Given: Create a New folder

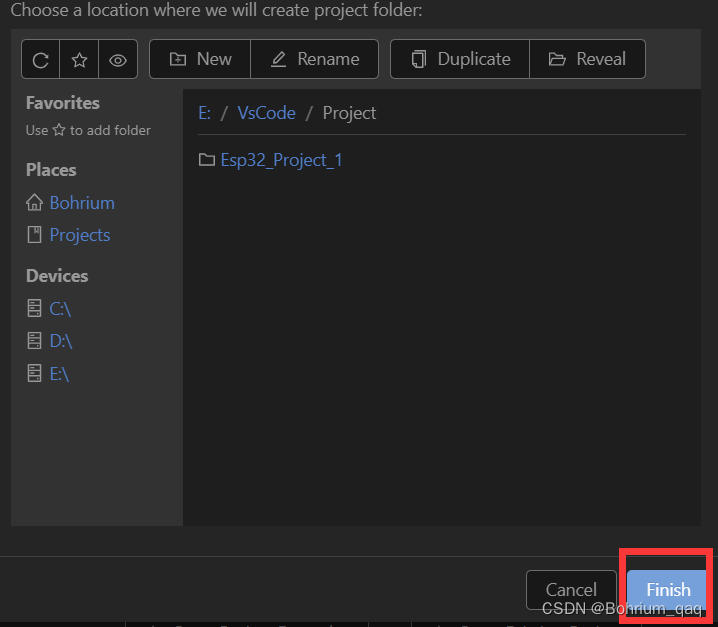Looking at the screenshot, I should 200,59.
